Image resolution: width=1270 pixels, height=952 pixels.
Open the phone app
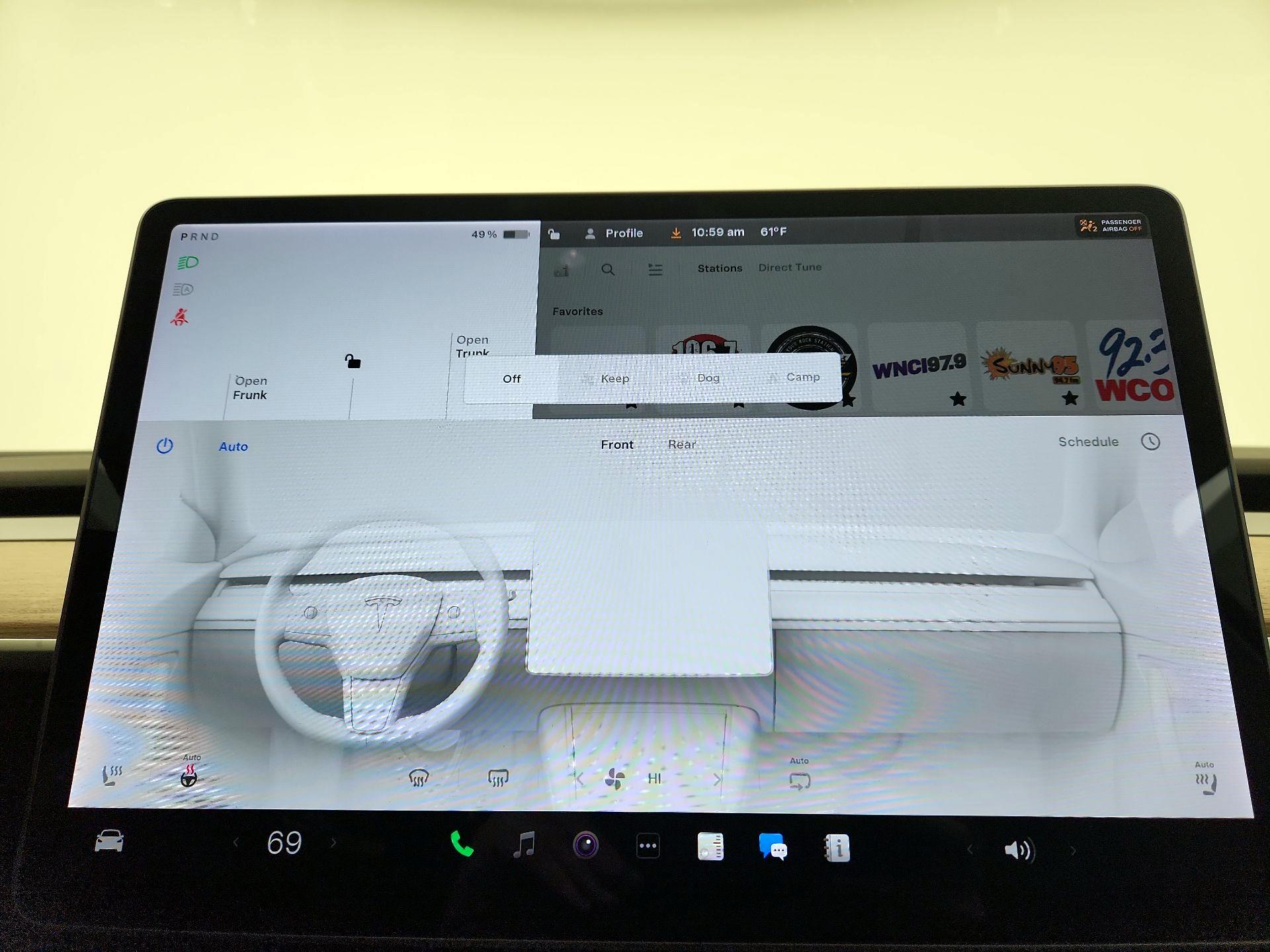(x=462, y=844)
